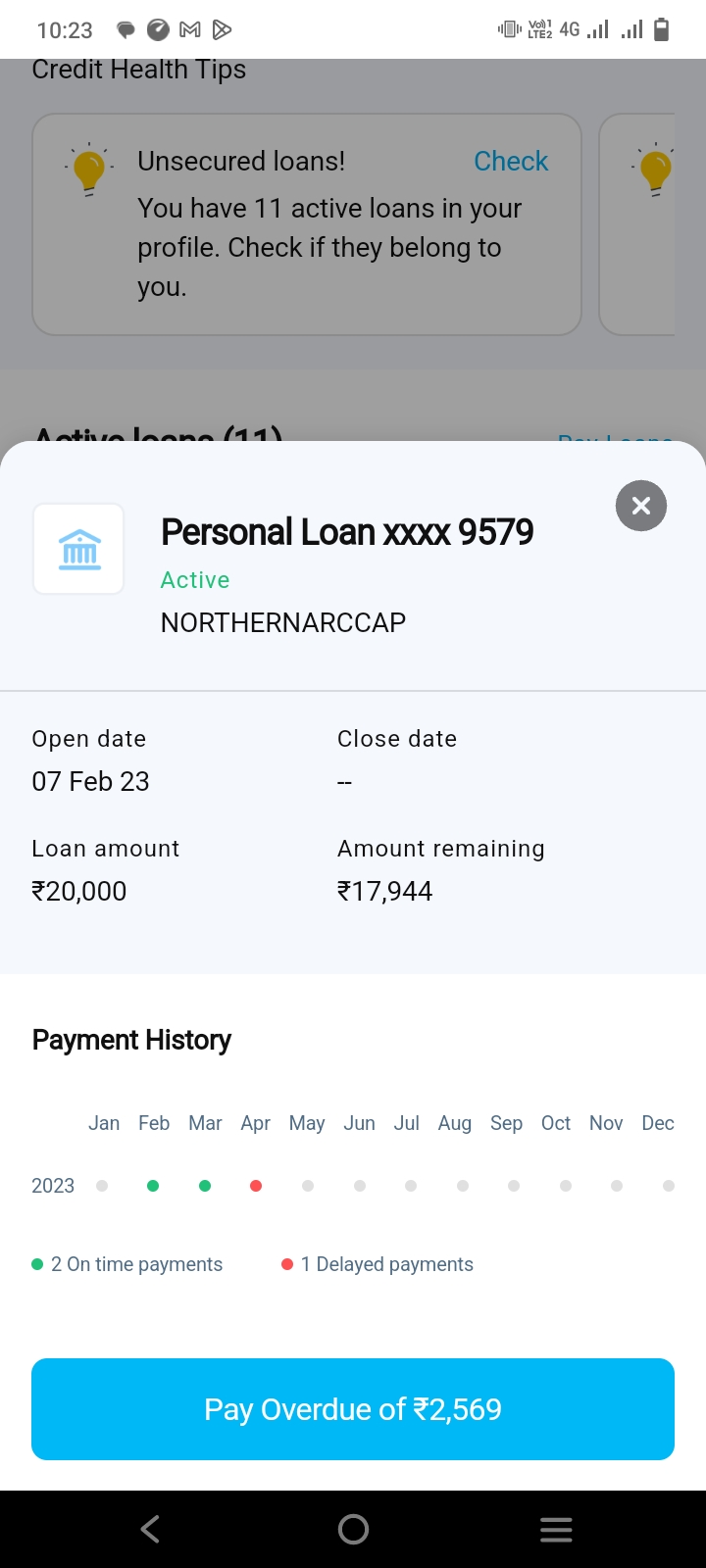Open the Android recents menu icon
Image resolution: width=706 pixels, height=1568 pixels.
click(x=556, y=1529)
